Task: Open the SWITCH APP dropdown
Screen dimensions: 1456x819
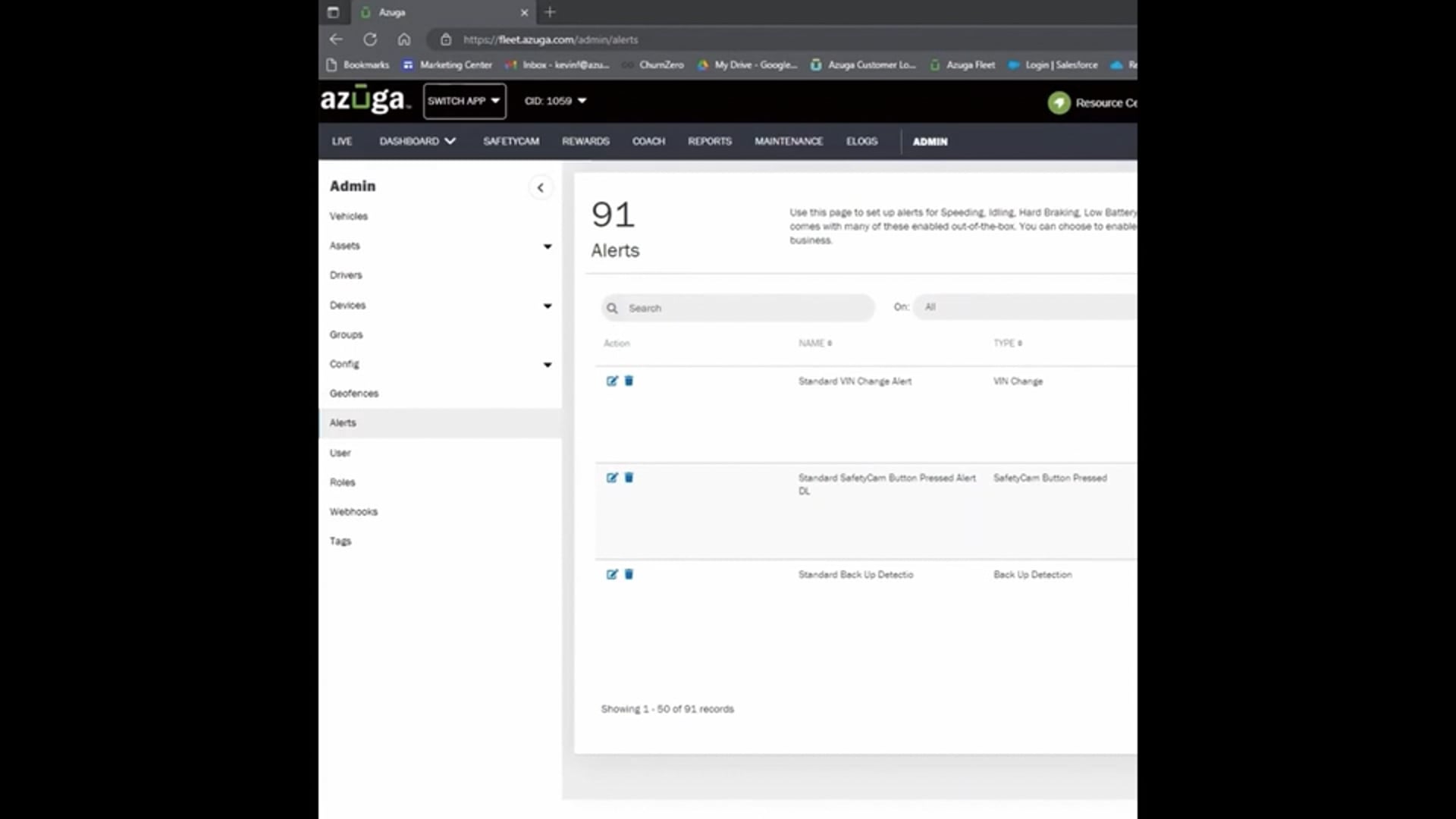Action: [464, 101]
